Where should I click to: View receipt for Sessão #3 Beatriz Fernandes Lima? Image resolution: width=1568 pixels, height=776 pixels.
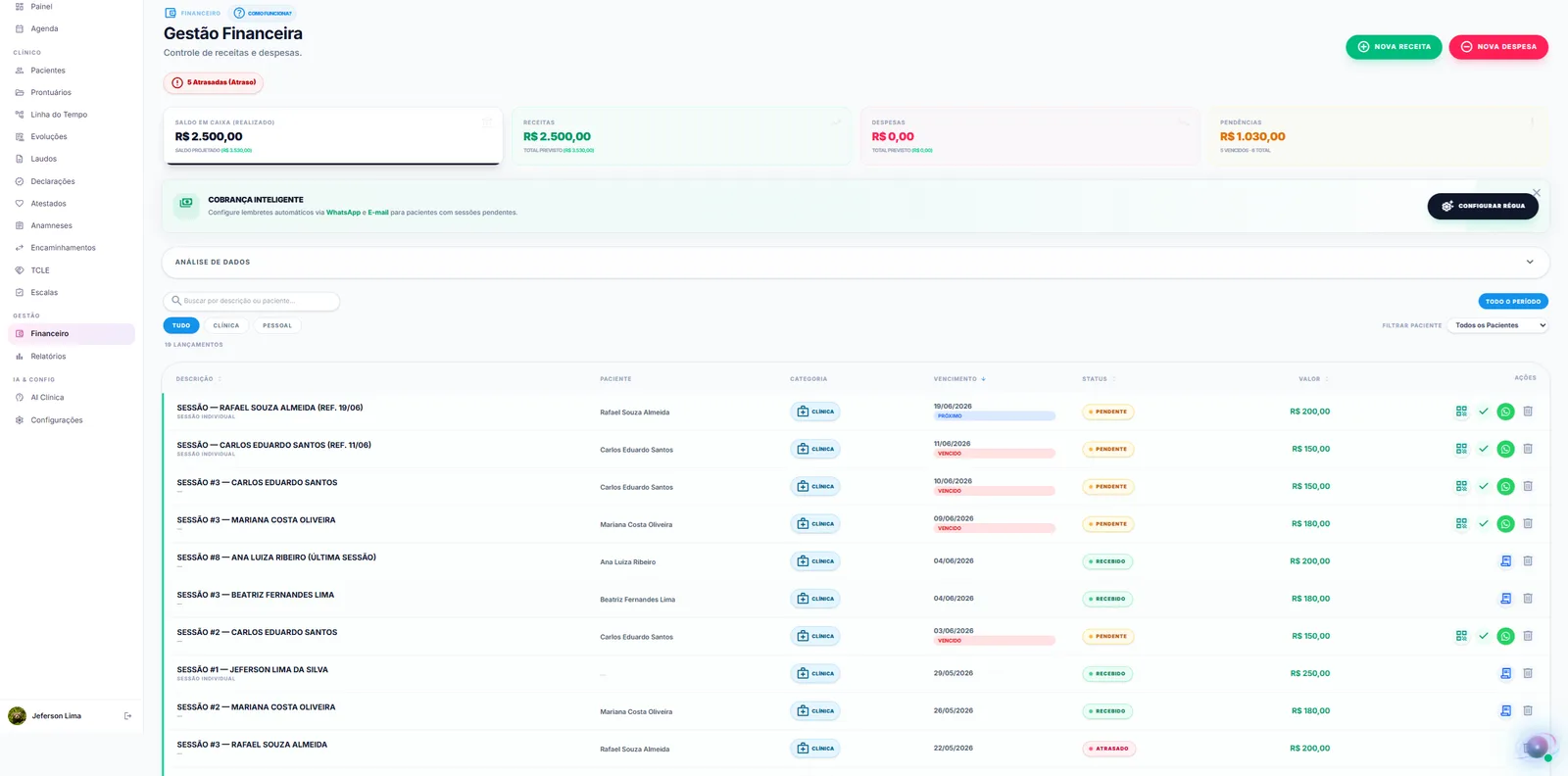1505,599
